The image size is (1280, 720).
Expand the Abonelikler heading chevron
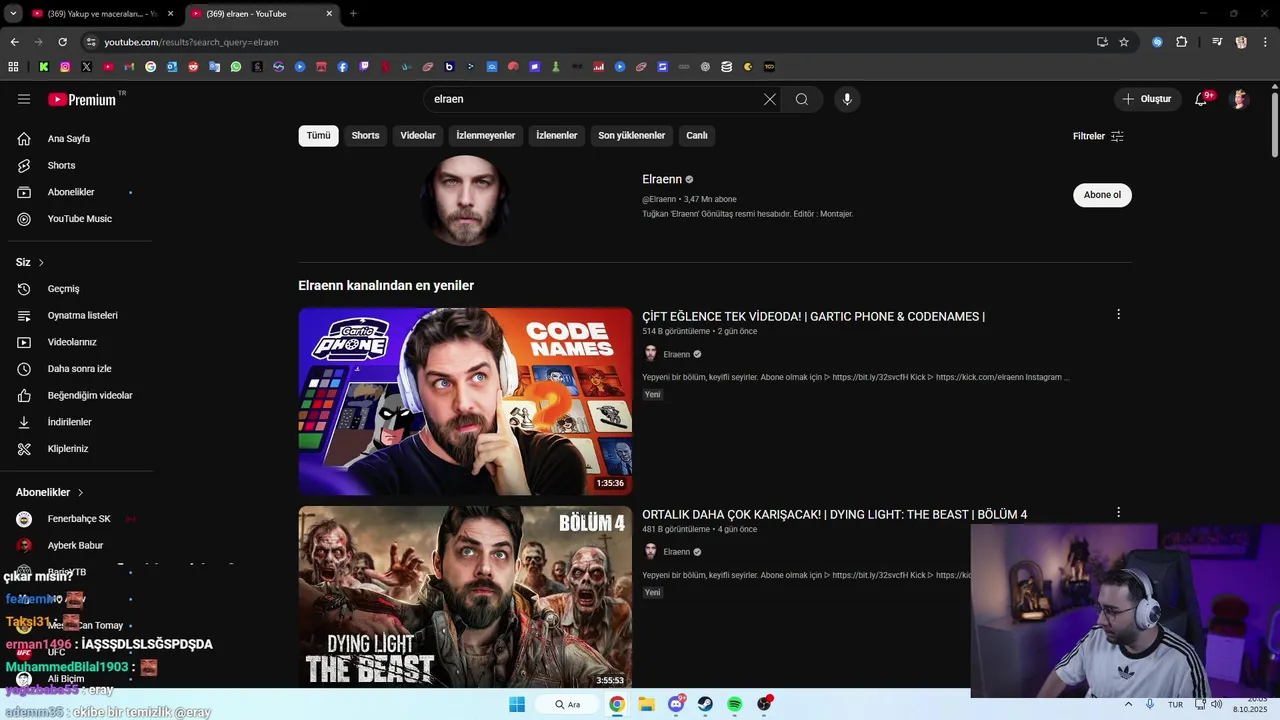tap(80, 492)
